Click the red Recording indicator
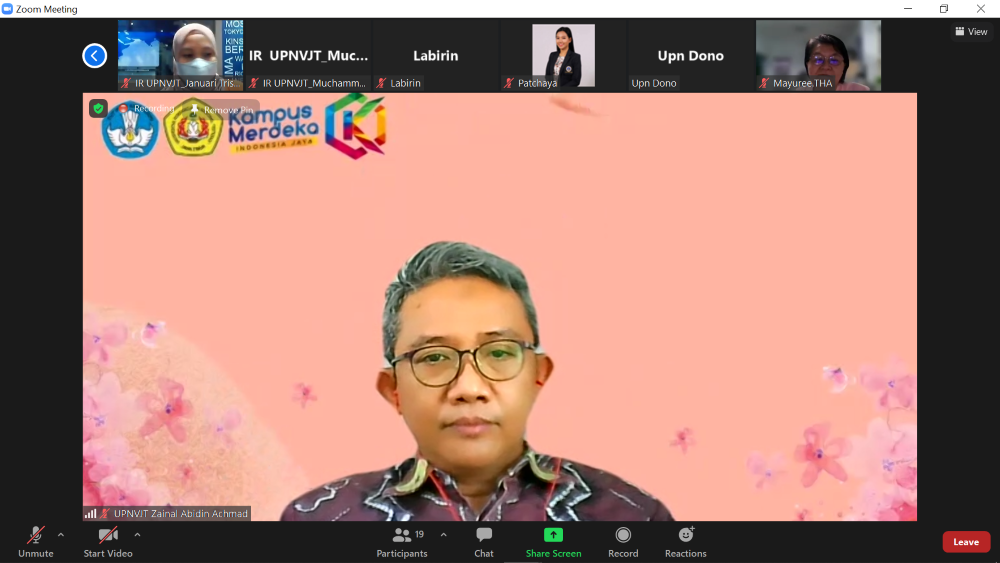This screenshot has width=1000, height=563. tap(148, 108)
